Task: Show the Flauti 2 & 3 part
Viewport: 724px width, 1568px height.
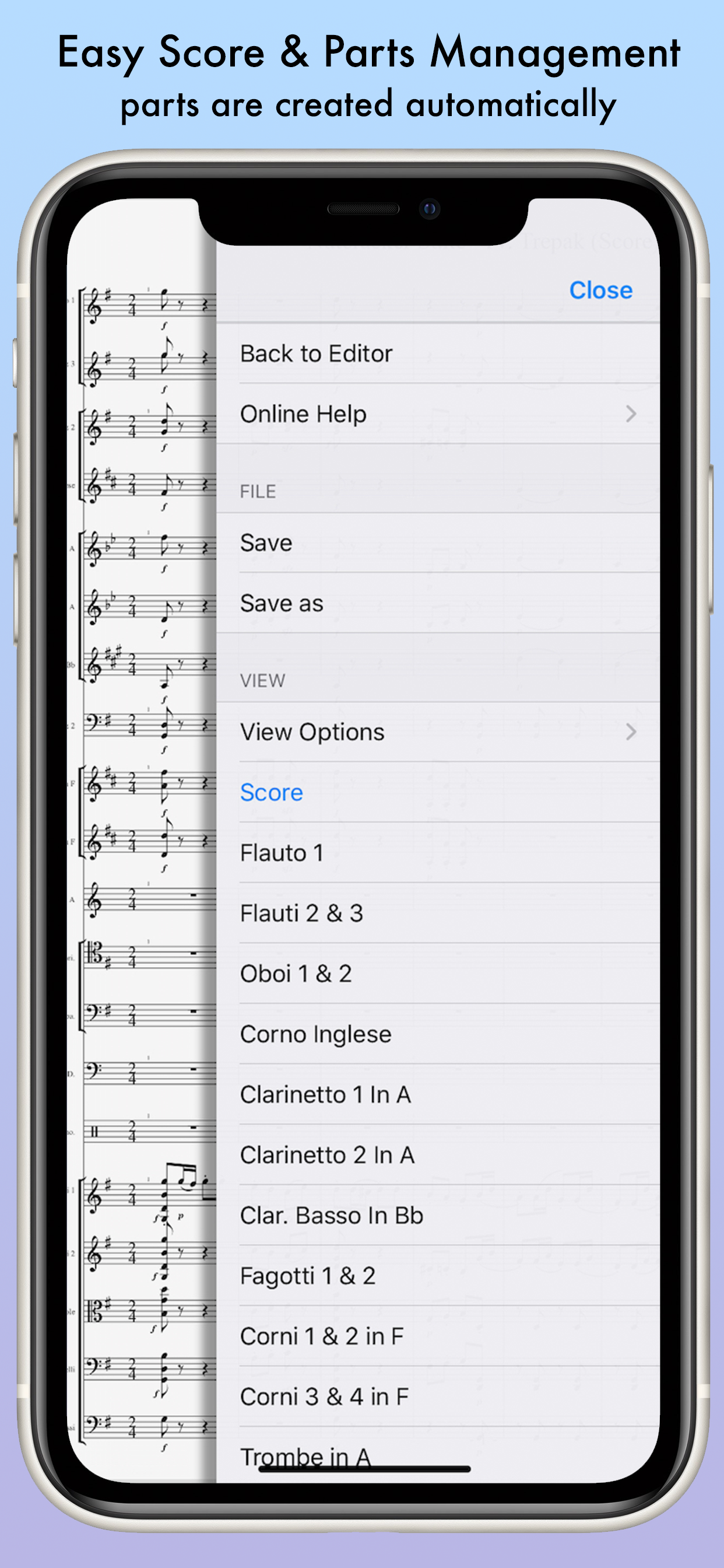Action: pos(438,913)
